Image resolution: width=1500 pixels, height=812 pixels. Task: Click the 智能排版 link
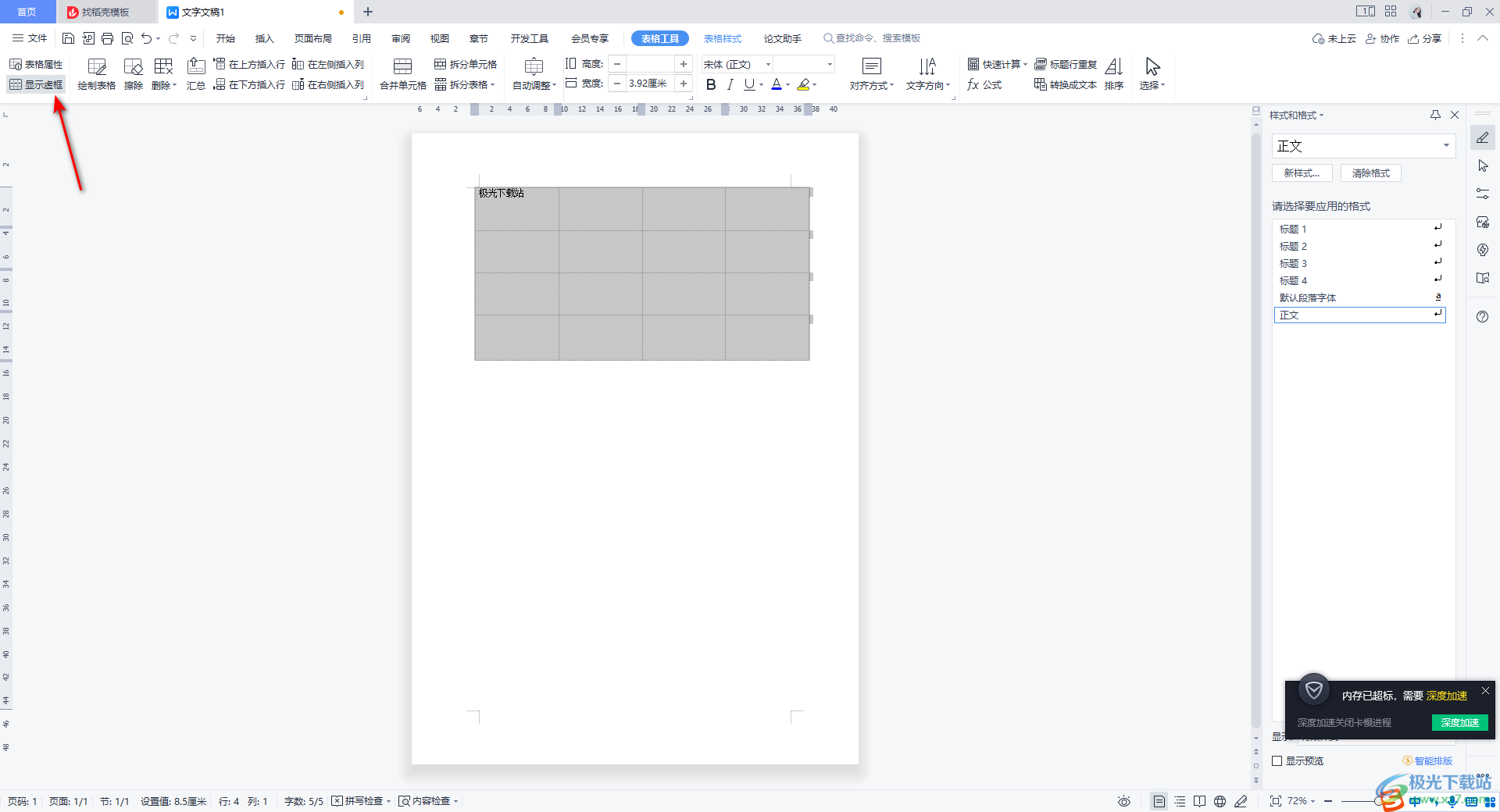pyautogui.click(x=1427, y=760)
